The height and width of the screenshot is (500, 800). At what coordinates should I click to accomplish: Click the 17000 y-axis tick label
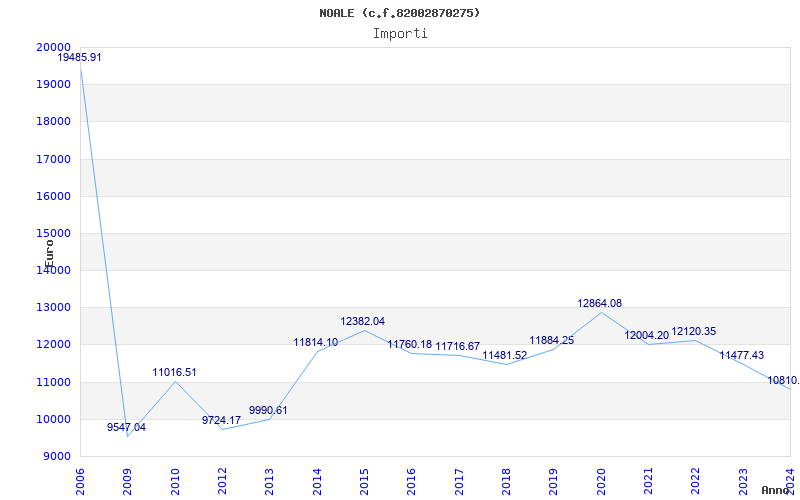[54, 159]
